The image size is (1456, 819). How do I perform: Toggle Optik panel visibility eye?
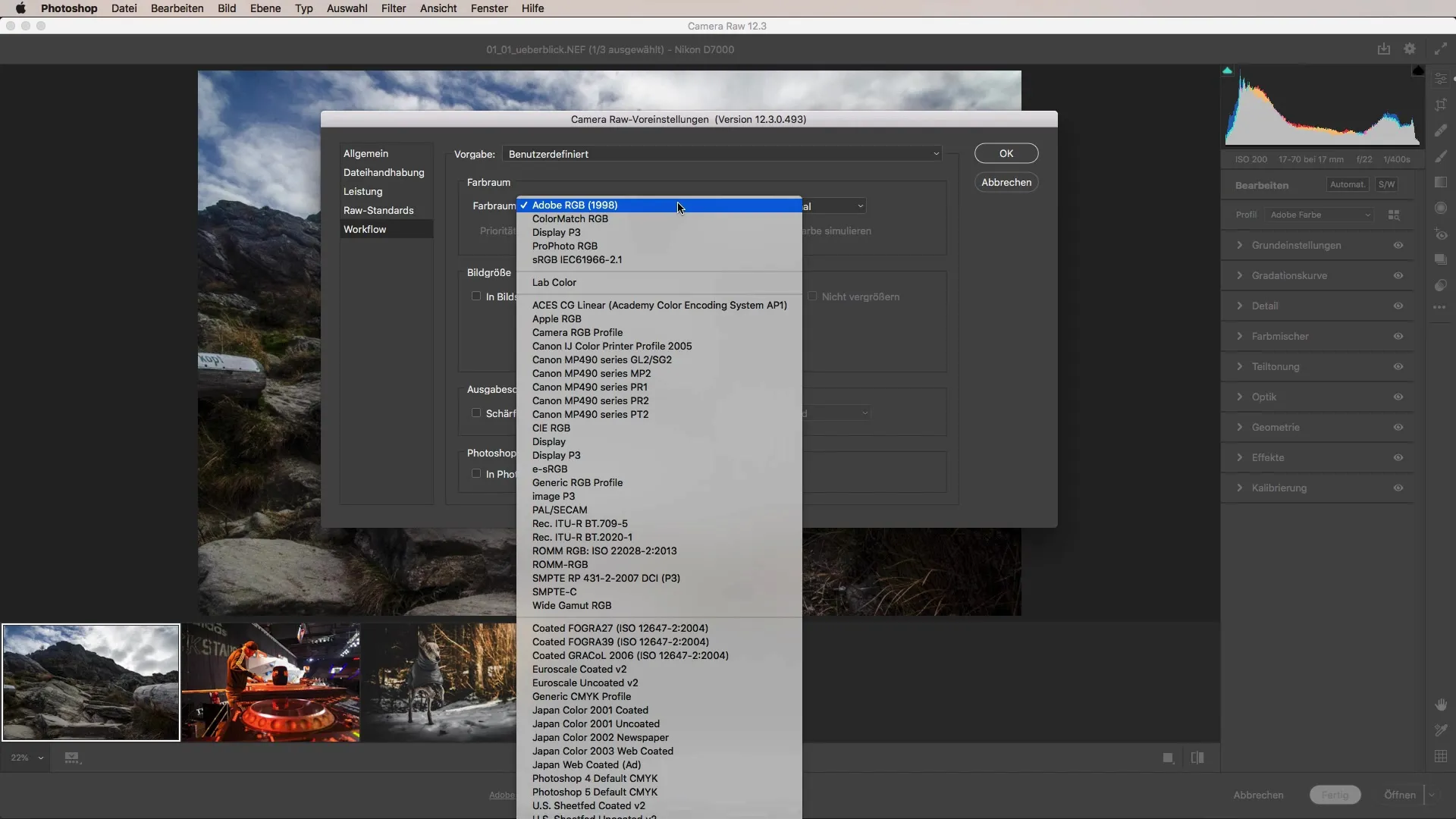1398,397
